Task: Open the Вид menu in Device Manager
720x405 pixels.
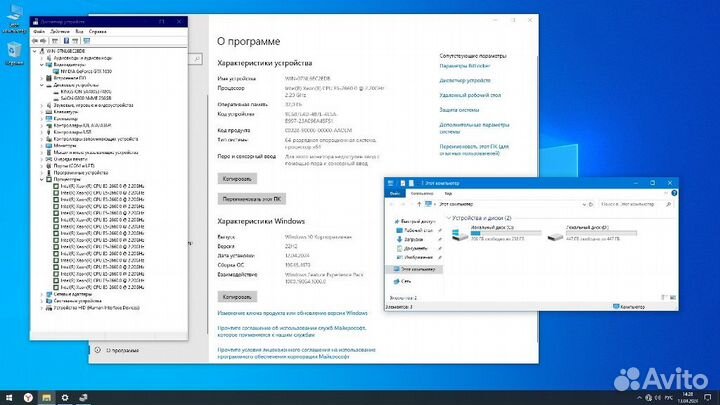Action: pyautogui.click(x=79, y=32)
